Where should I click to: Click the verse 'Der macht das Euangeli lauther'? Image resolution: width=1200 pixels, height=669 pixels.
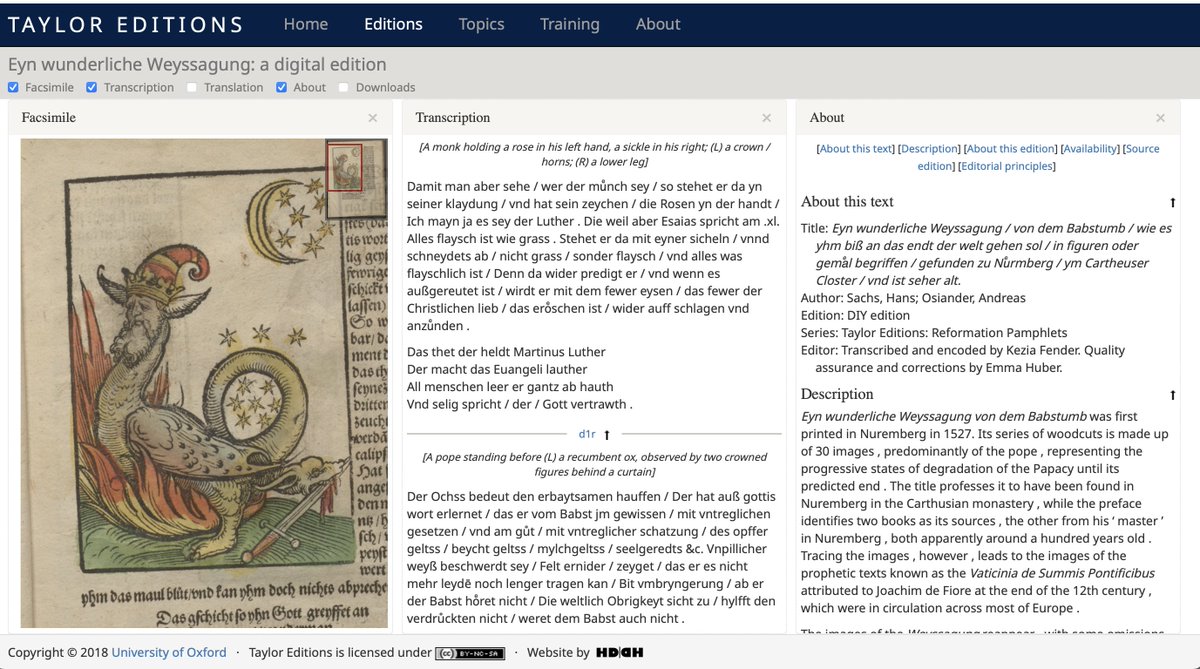tap(497, 370)
